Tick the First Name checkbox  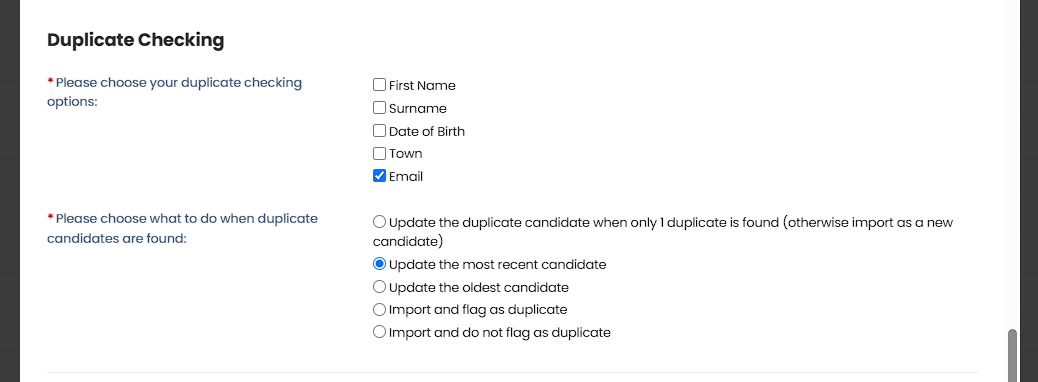point(379,85)
